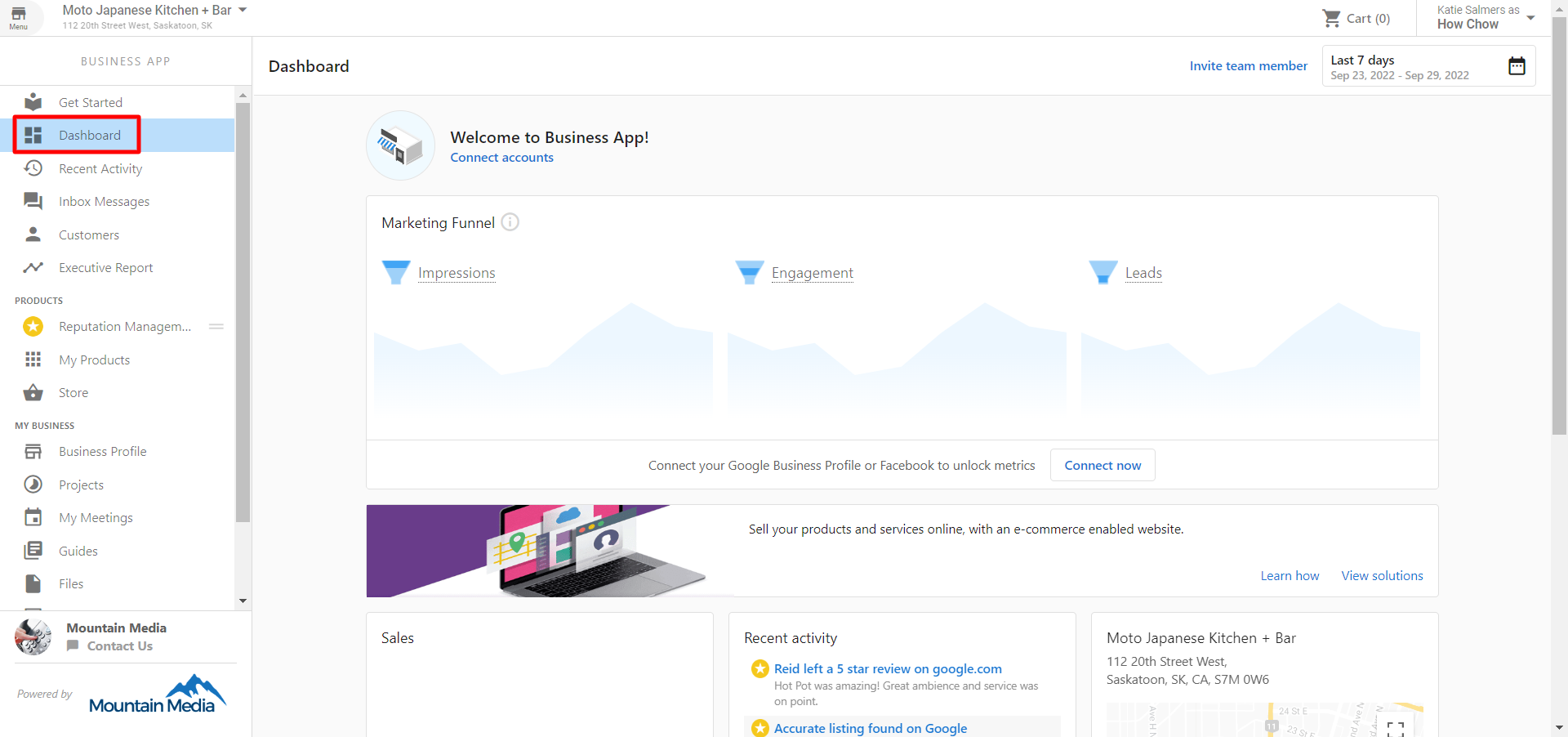Image resolution: width=1568 pixels, height=737 pixels.
Task: Click the main page vertical scrollbar
Action: tap(1559, 226)
